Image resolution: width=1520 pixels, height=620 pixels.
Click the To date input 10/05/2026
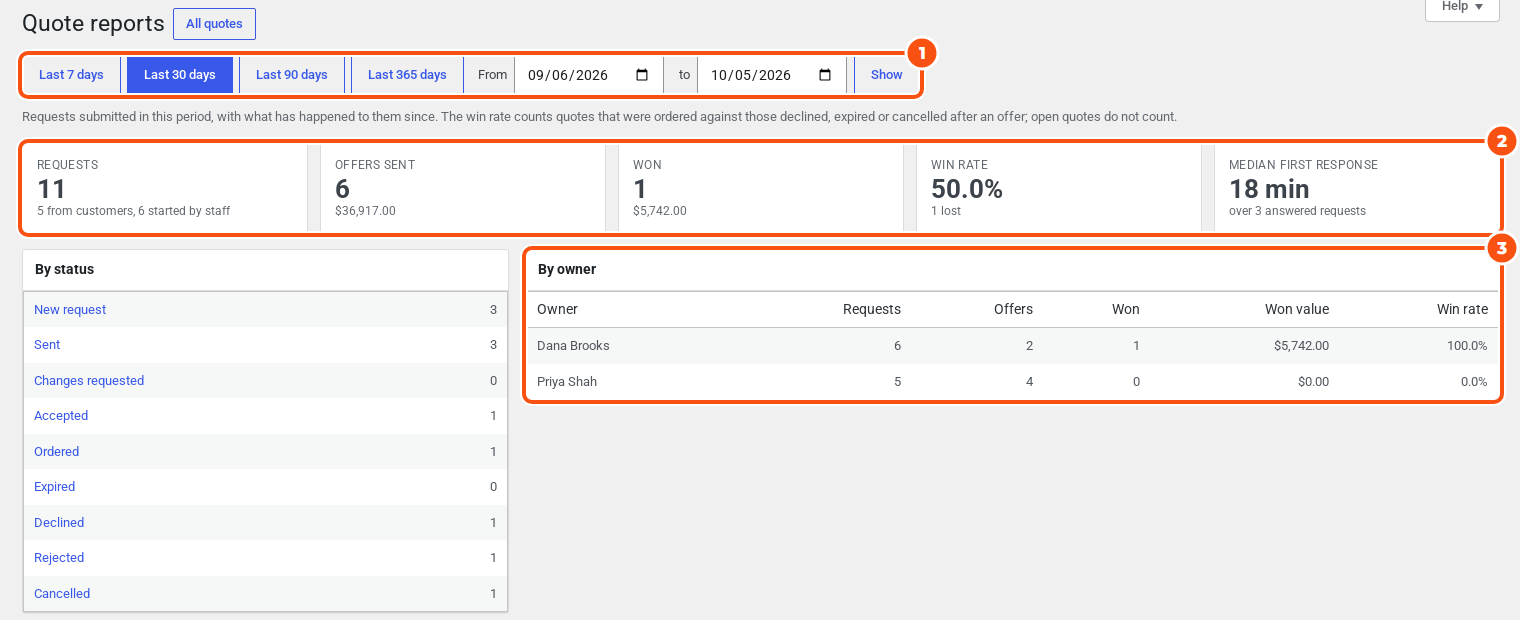point(772,75)
